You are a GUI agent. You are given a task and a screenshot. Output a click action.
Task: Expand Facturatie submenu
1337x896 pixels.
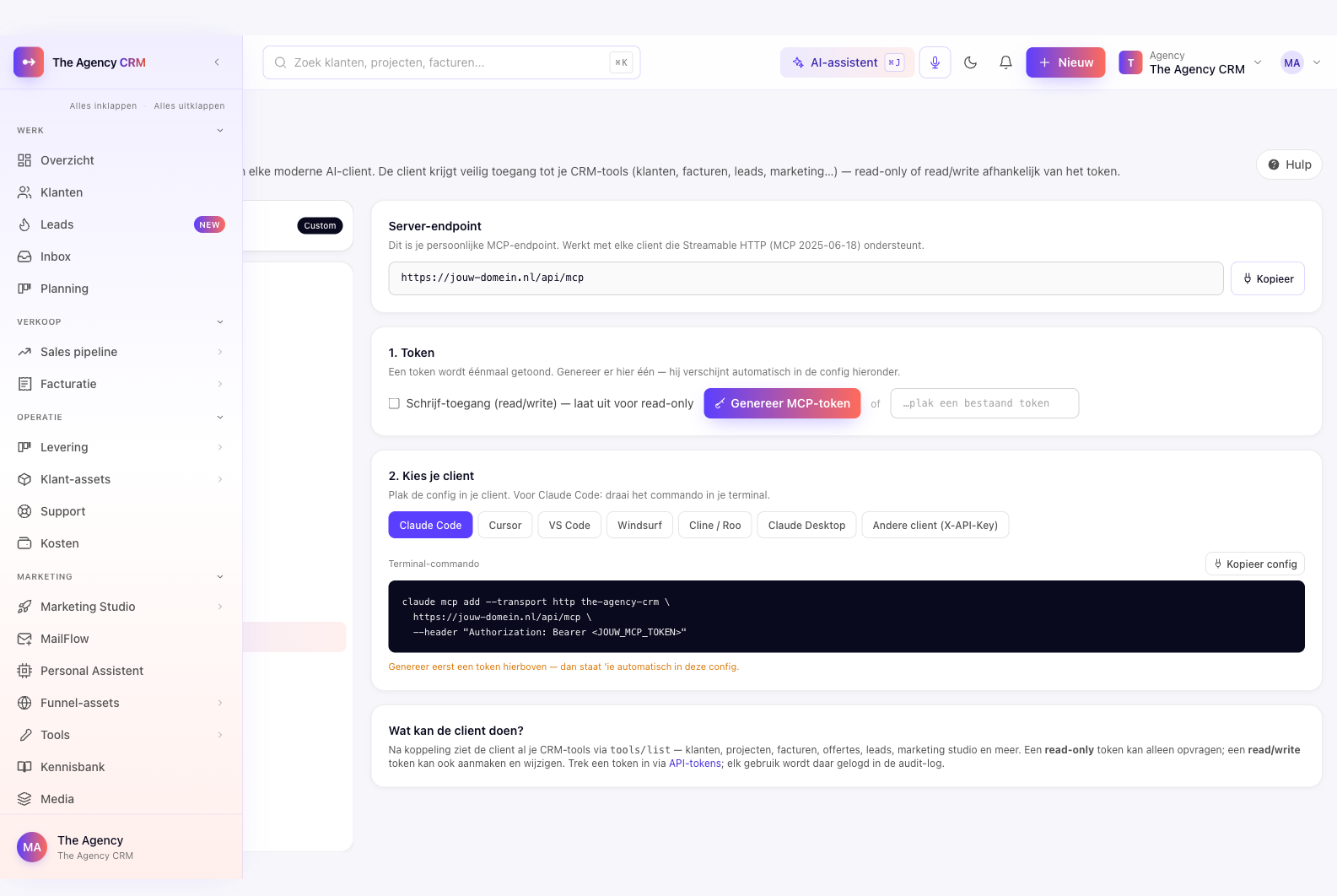click(x=220, y=384)
